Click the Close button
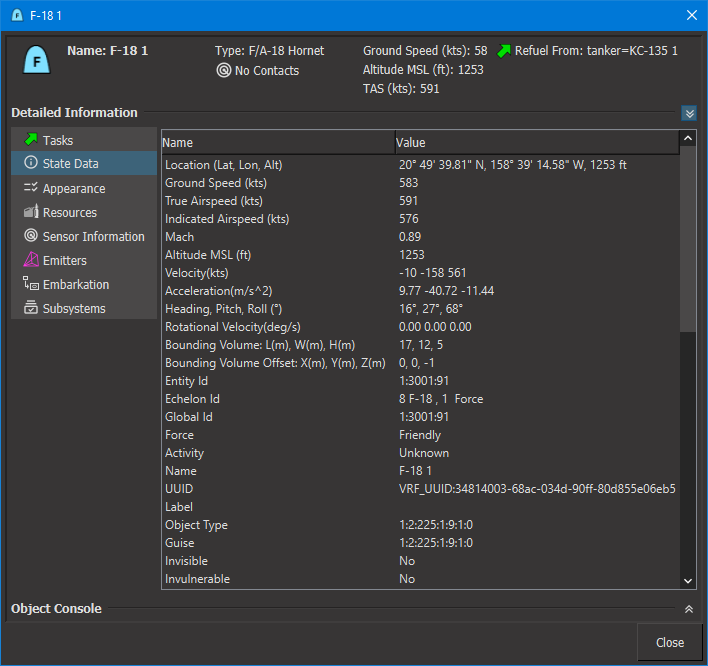 click(670, 642)
